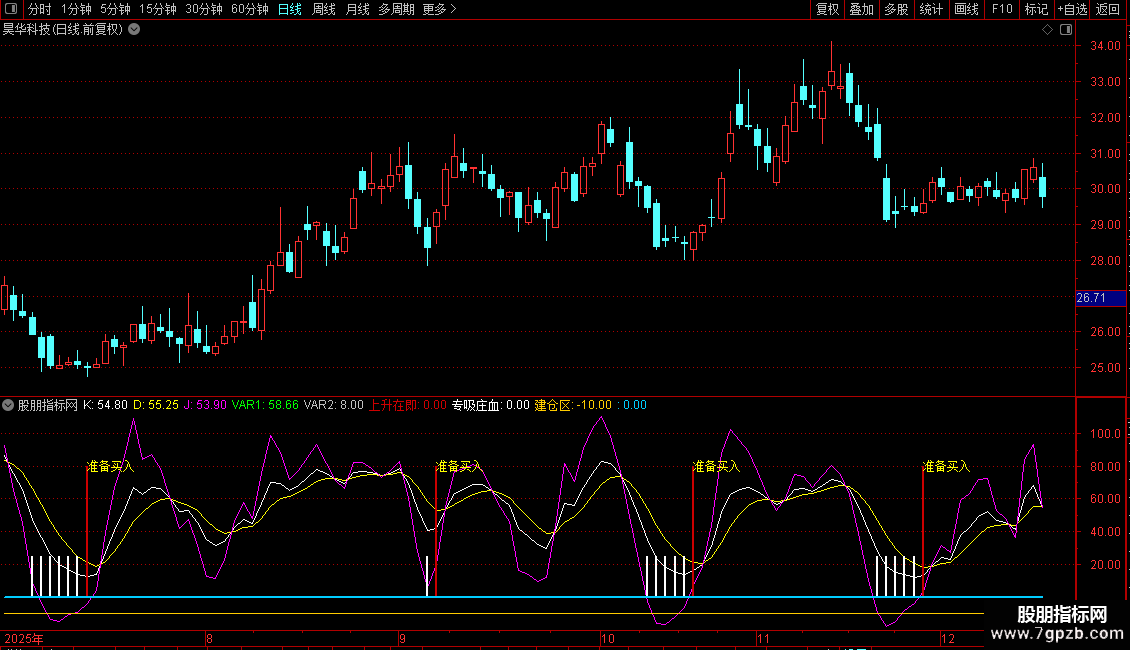Open F10 company information

(1001, 10)
